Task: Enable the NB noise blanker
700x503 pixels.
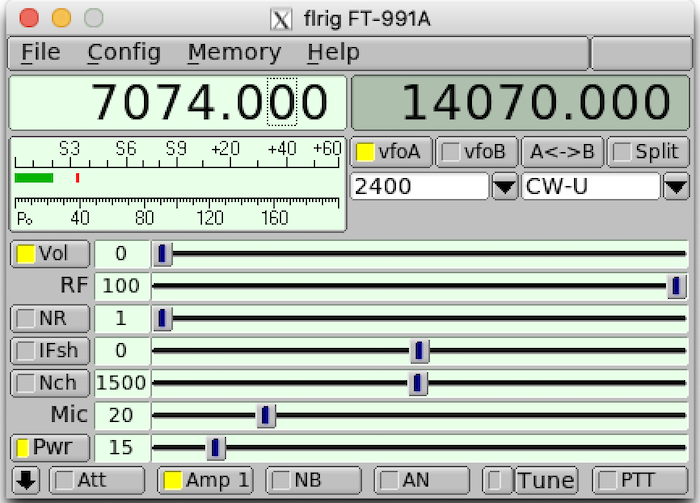Action: (x=314, y=480)
